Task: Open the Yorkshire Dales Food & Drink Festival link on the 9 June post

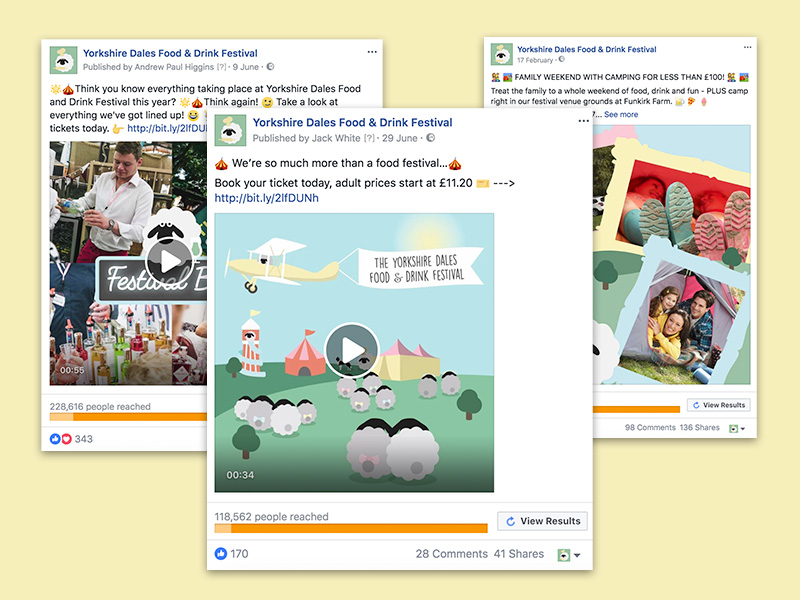Action: pyautogui.click(x=170, y=53)
